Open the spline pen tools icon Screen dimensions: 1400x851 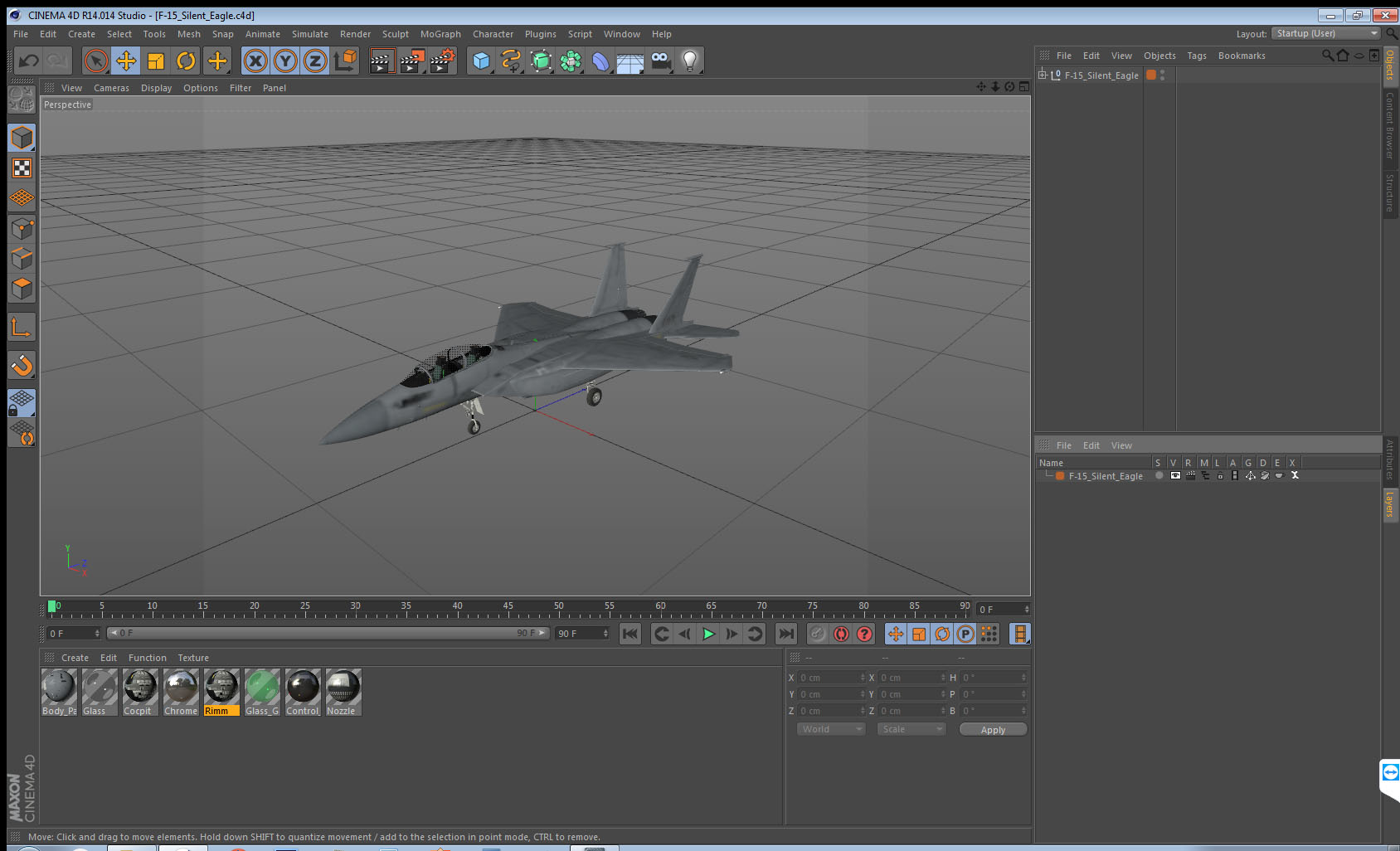[511, 61]
